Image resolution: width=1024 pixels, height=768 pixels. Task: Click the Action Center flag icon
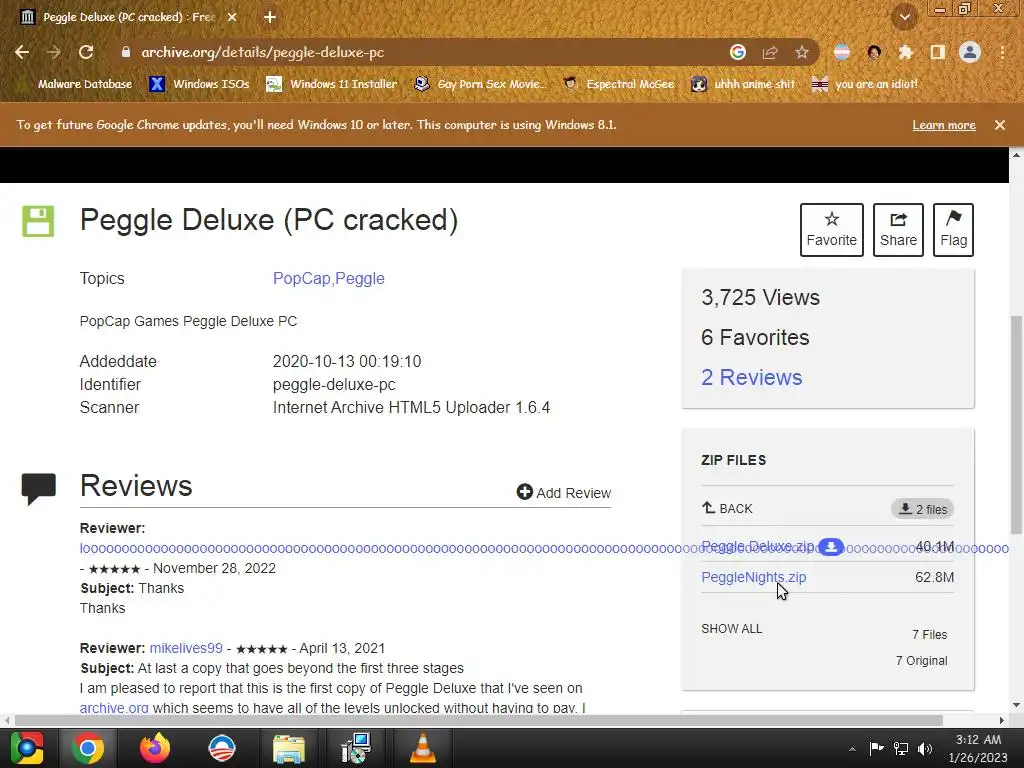[876, 748]
